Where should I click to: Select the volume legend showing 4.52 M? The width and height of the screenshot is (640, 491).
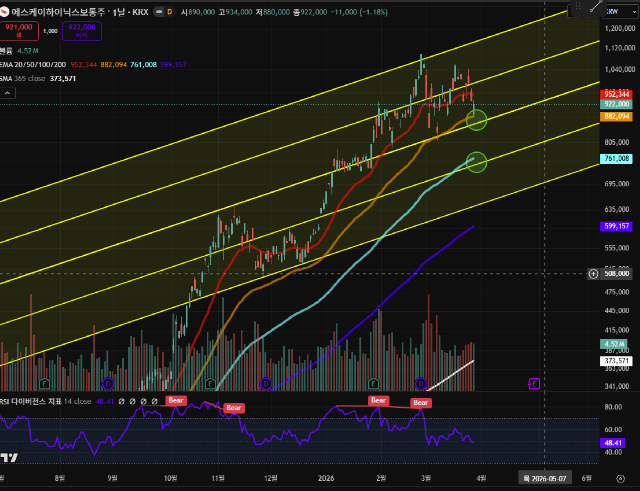coord(19,51)
